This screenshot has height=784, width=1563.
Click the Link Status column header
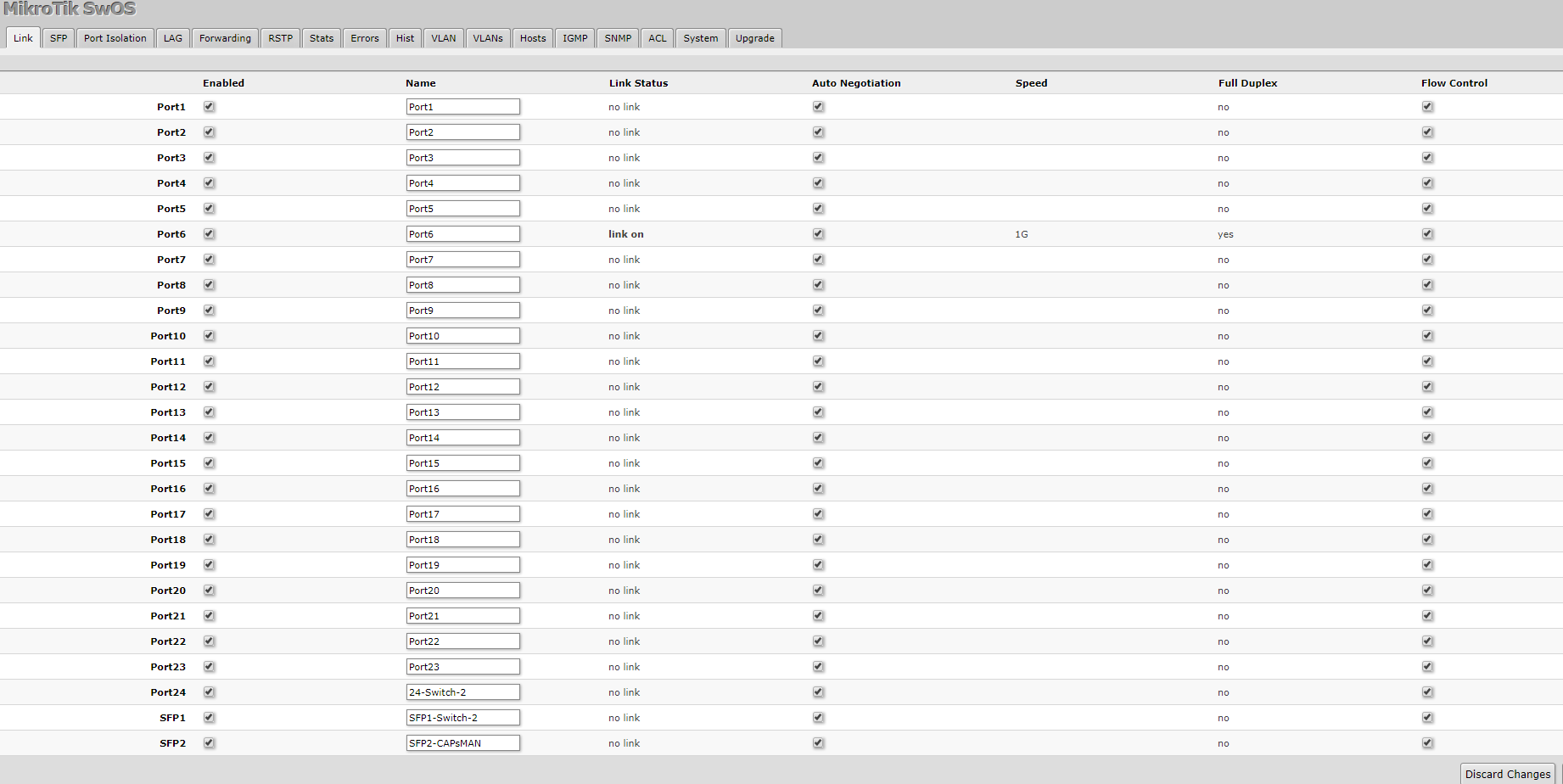(x=639, y=83)
